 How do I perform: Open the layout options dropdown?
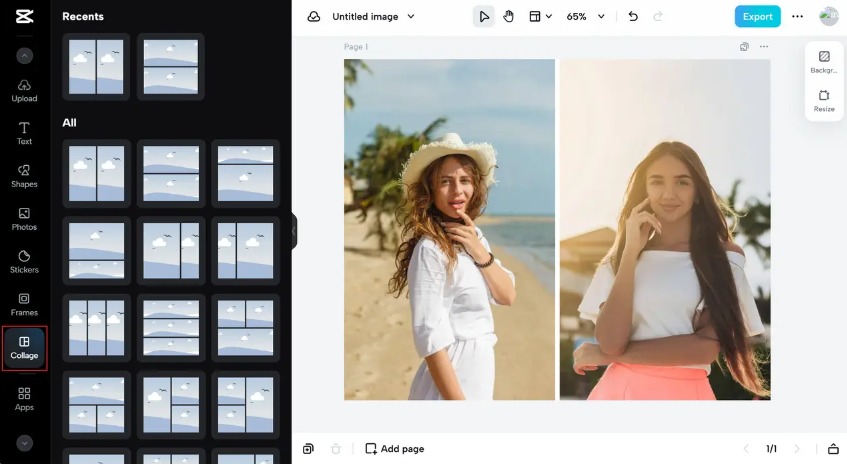coord(540,17)
